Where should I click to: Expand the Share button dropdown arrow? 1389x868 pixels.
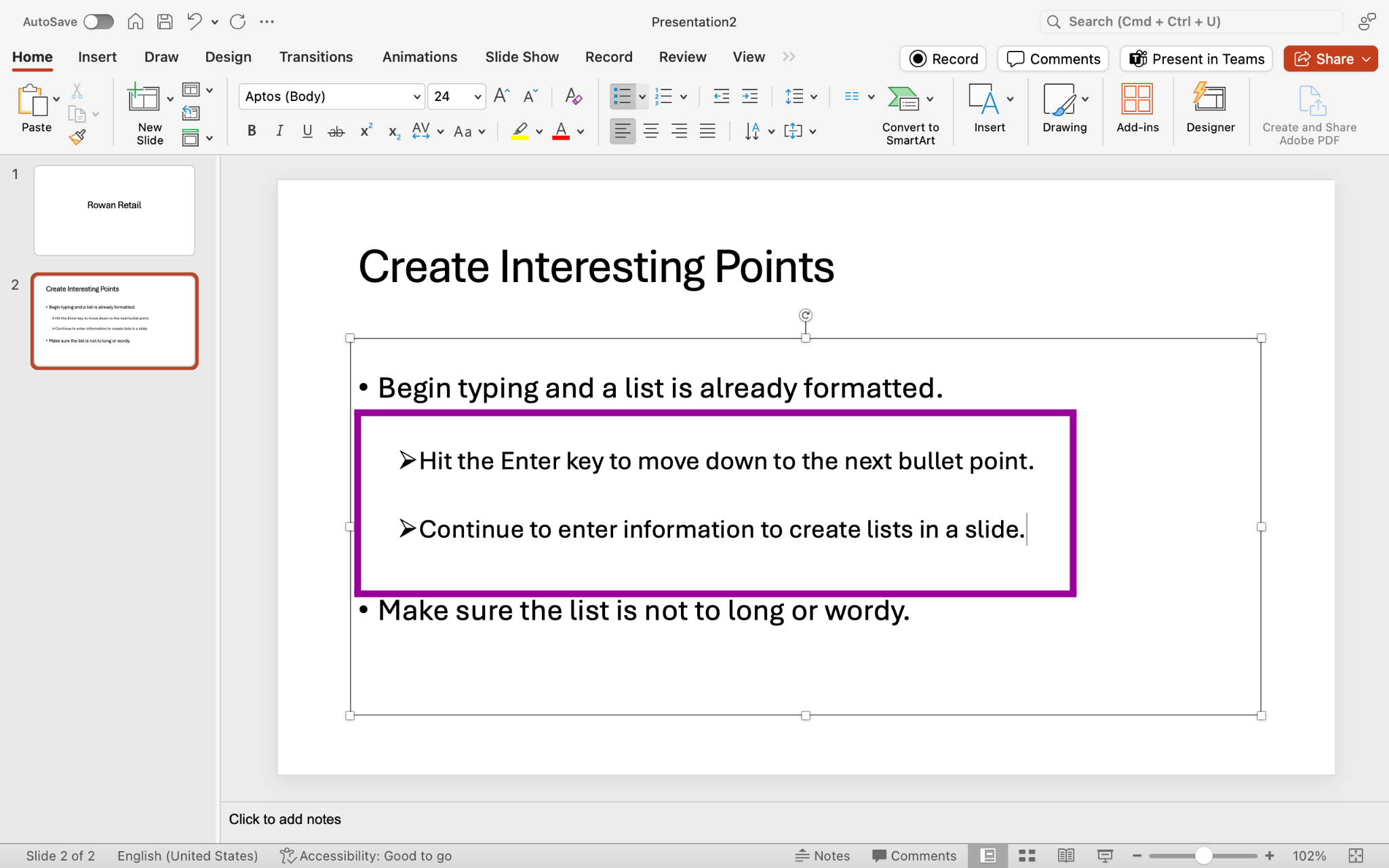pos(1367,59)
